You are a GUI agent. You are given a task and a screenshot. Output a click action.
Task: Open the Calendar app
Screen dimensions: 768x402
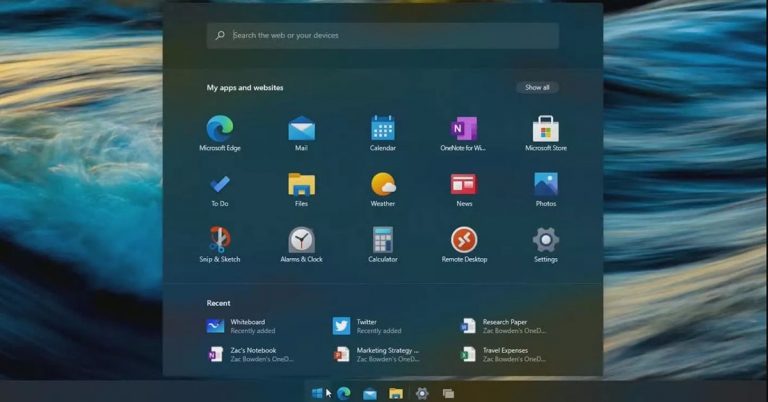click(383, 133)
